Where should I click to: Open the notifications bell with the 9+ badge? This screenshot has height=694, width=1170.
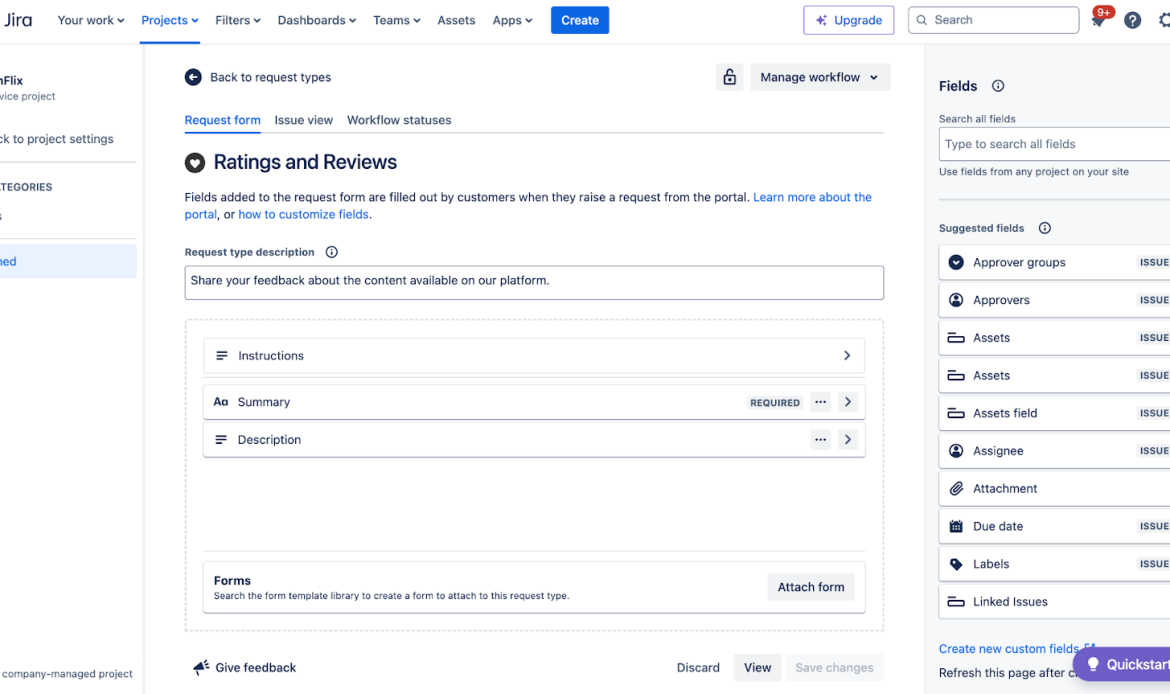point(1099,20)
